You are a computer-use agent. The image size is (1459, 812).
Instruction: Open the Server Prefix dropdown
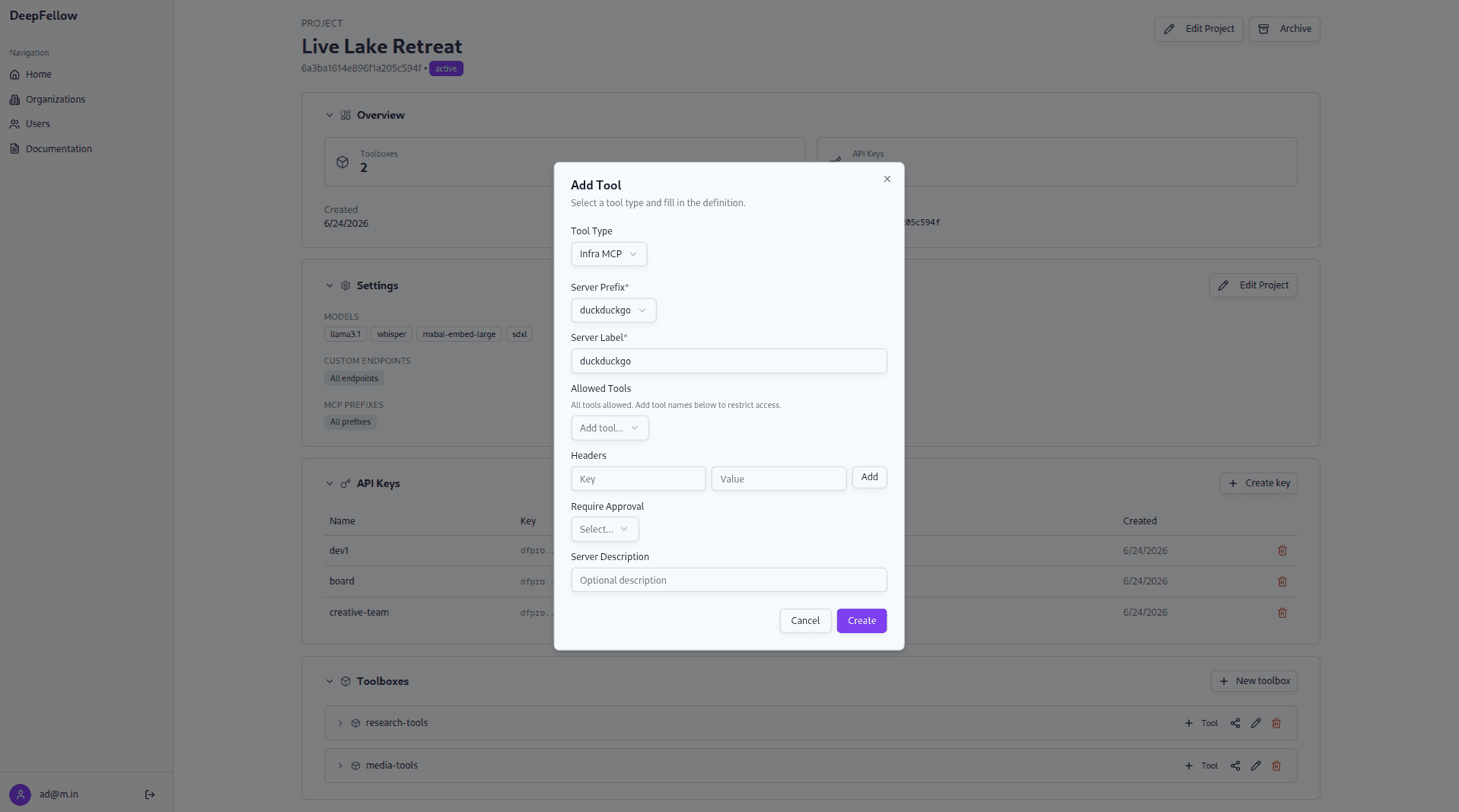613,310
